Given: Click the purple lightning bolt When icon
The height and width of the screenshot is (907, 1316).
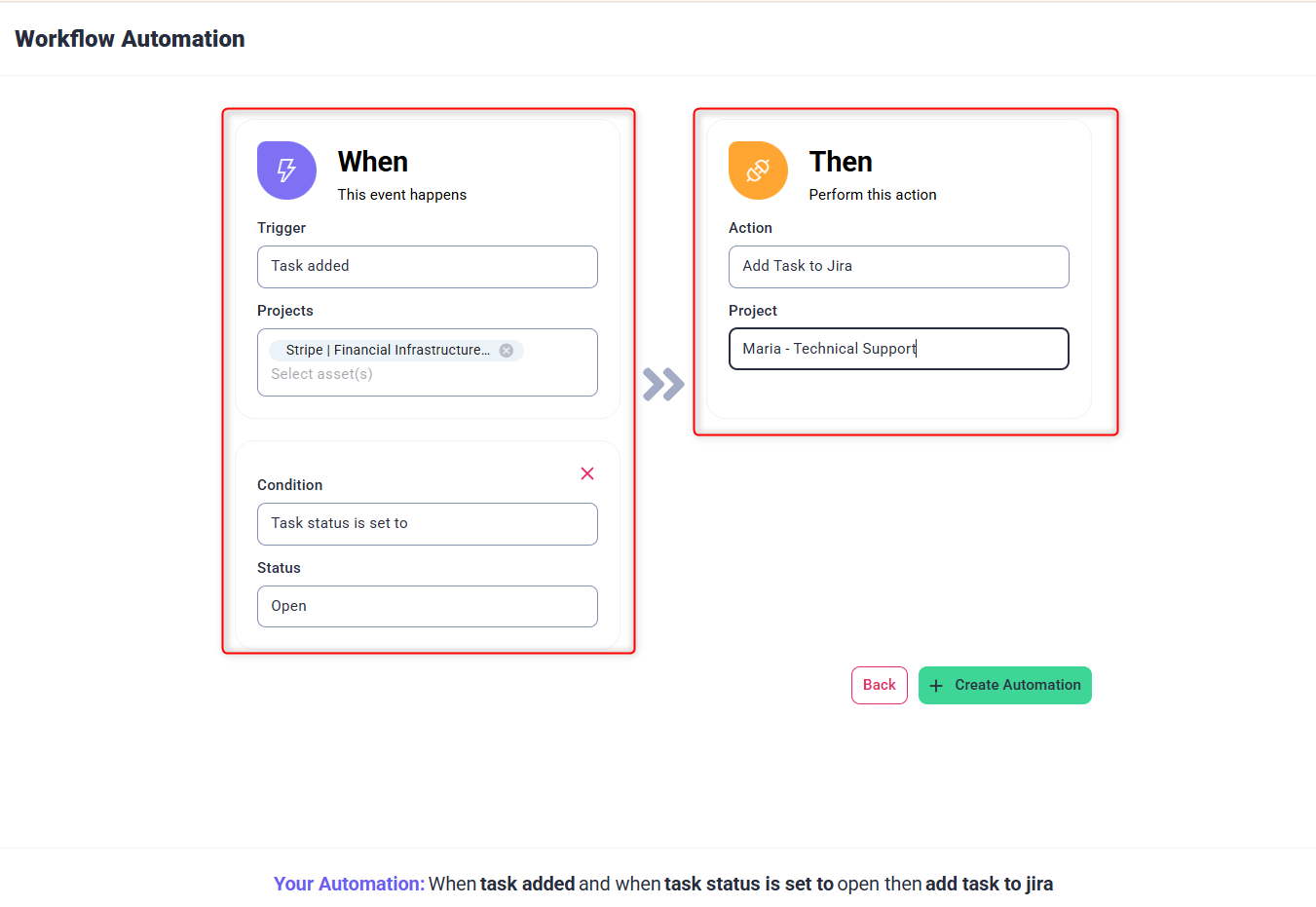Looking at the screenshot, I should click(x=286, y=170).
